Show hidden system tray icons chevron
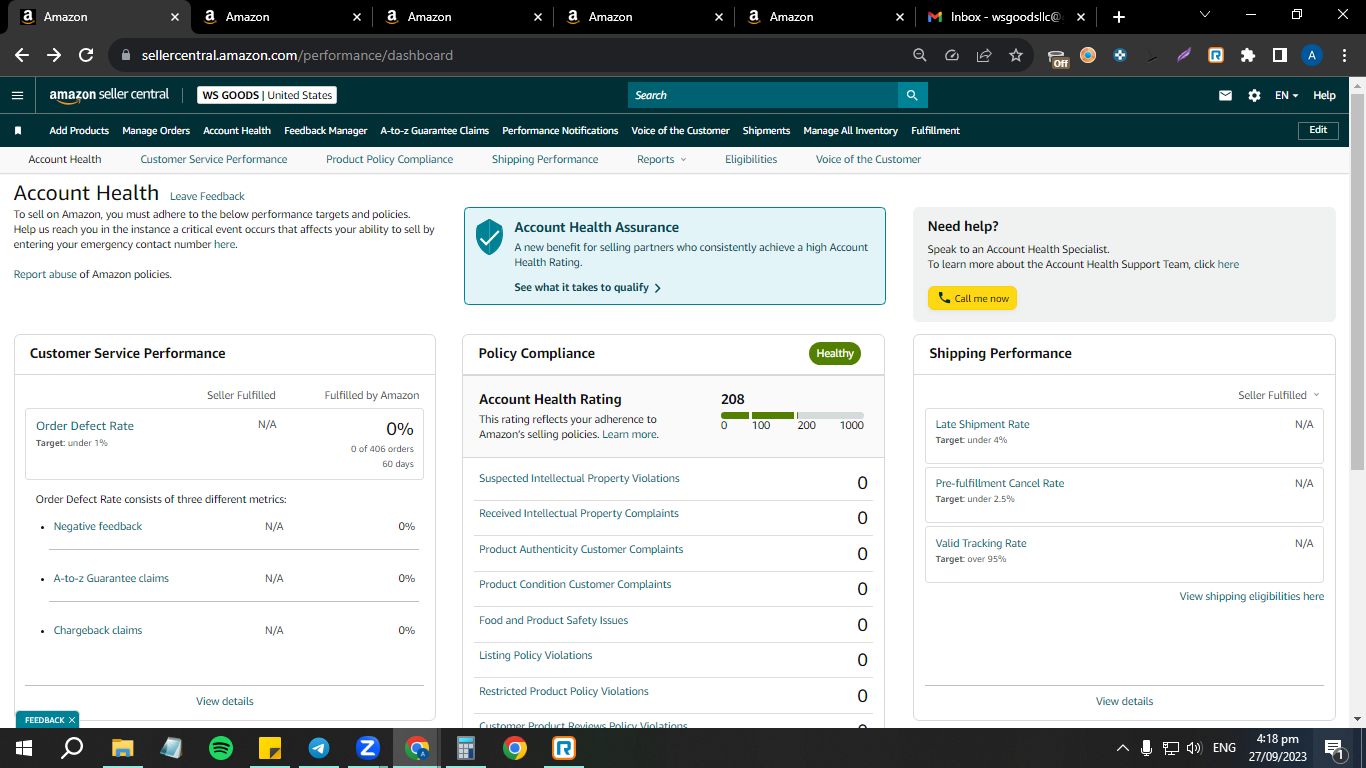 tap(1122, 747)
